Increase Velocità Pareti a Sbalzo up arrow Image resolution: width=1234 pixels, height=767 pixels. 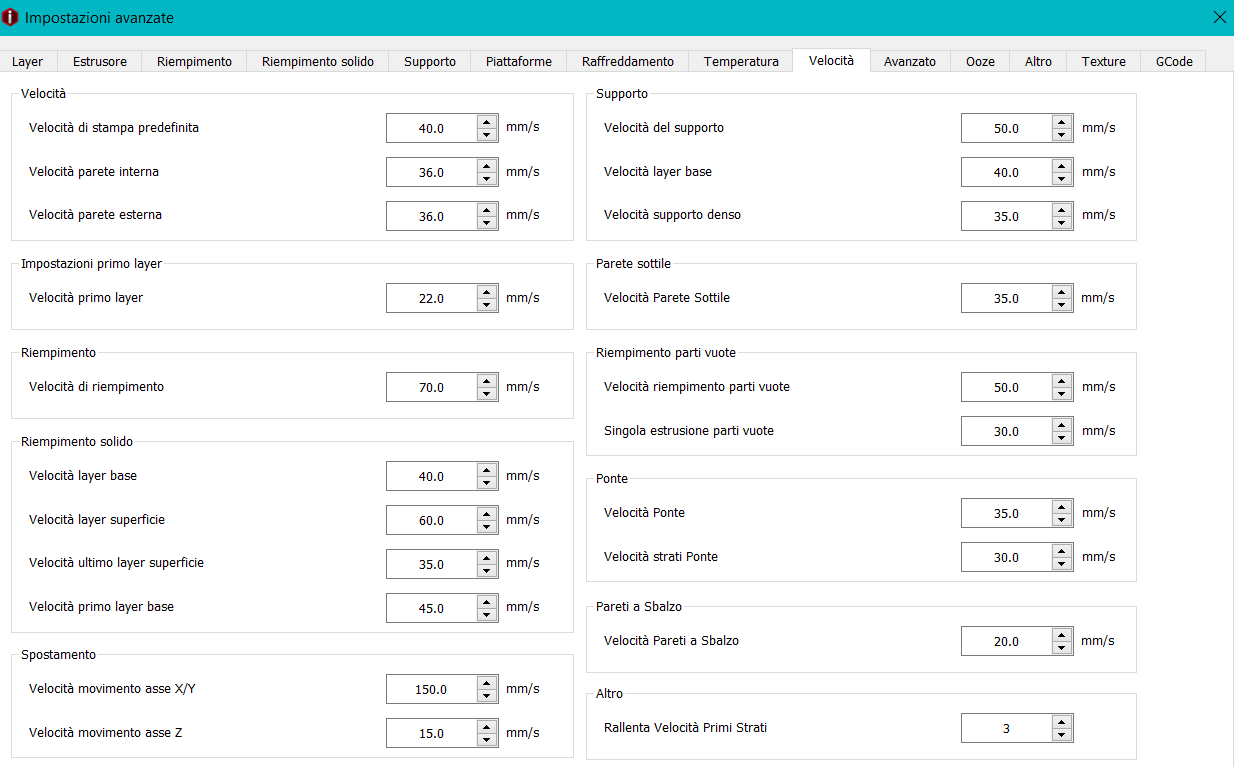[x=1062, y=635]
